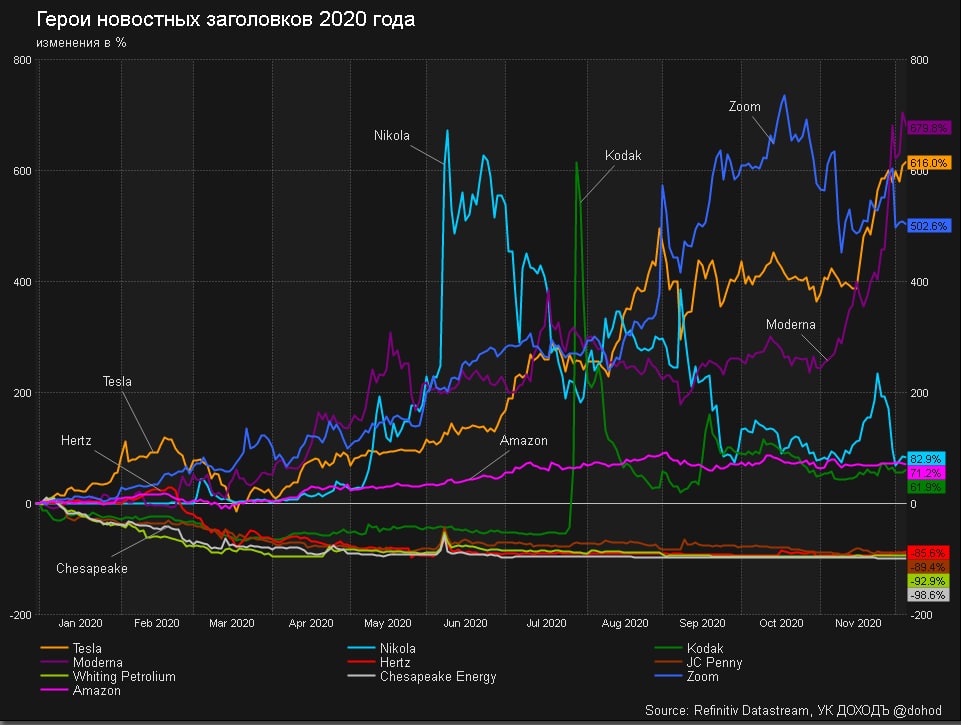Click the 'Nov 2020' x-axis label
Screen dimensions: 961x725
[x=858, y=623]
